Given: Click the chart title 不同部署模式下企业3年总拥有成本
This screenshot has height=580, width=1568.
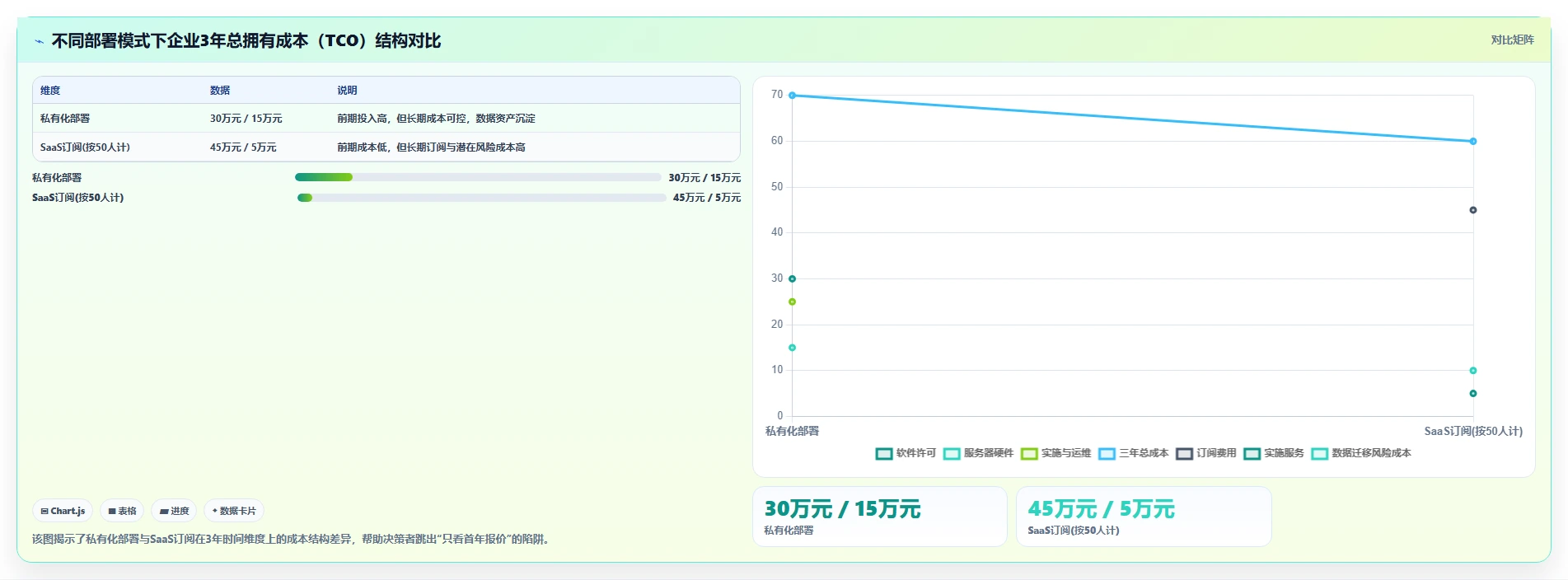Looking at the screenshot, I should point(246,40).
